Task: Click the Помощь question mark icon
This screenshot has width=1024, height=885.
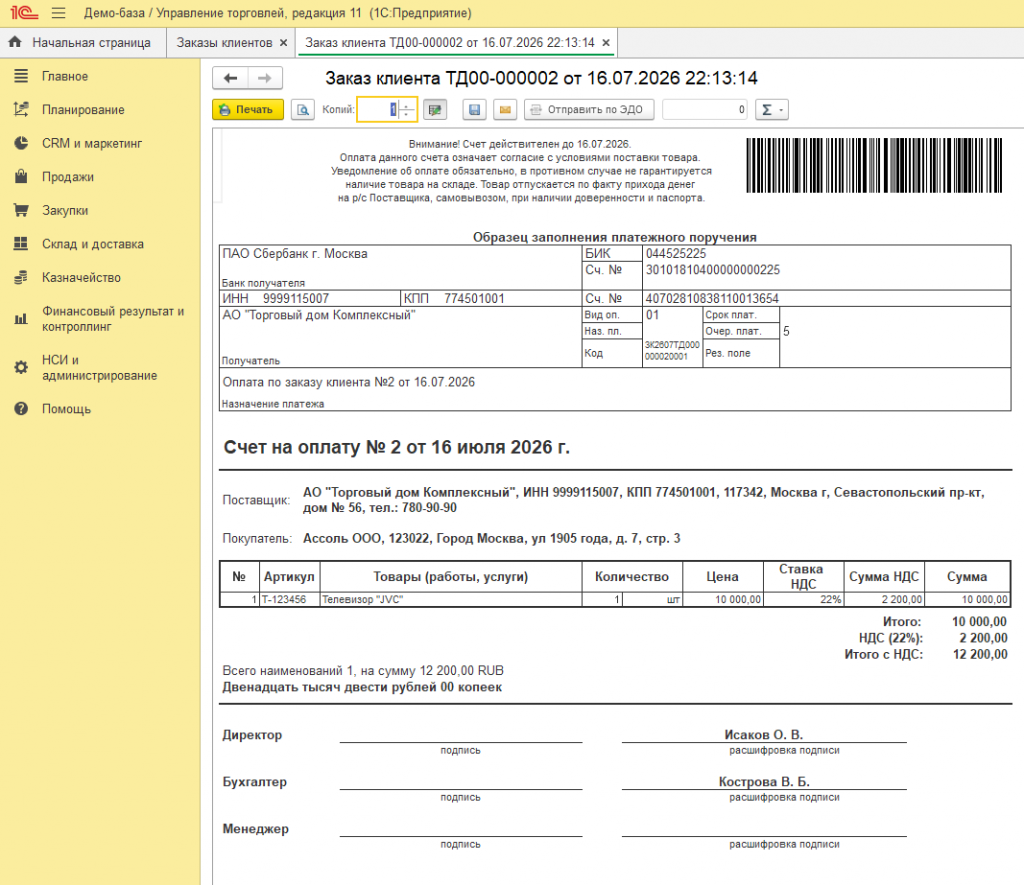Action: click(x=21, y=409)
